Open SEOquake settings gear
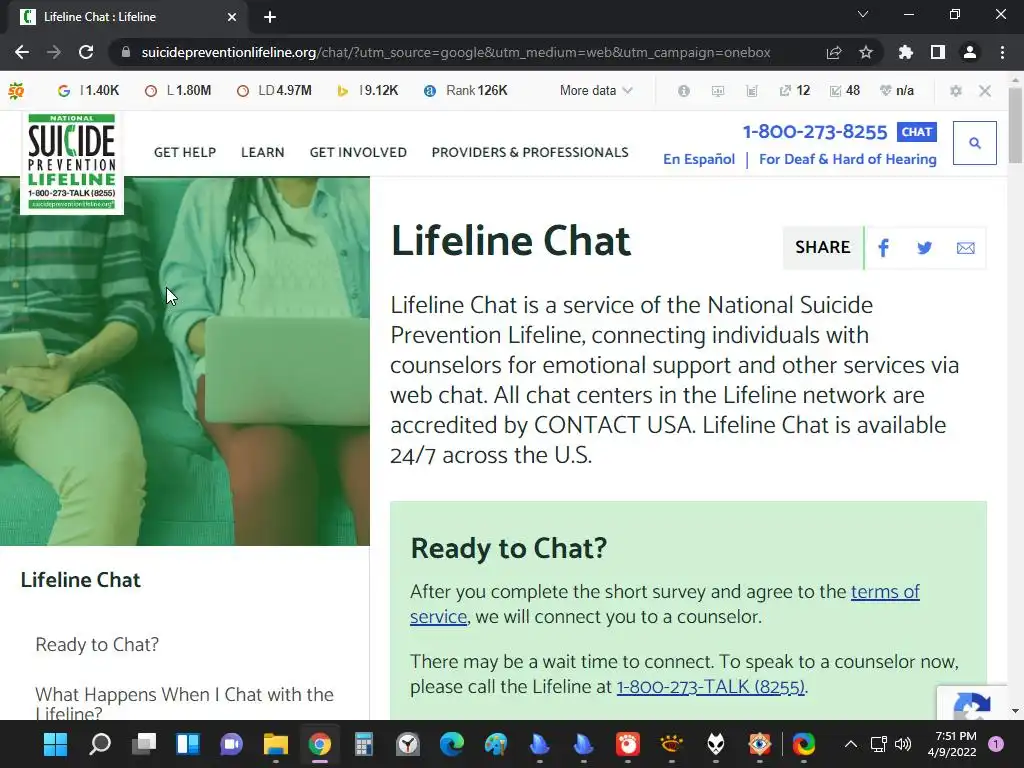The width and height of the screenshot is (1024, 768). (955, 91)
